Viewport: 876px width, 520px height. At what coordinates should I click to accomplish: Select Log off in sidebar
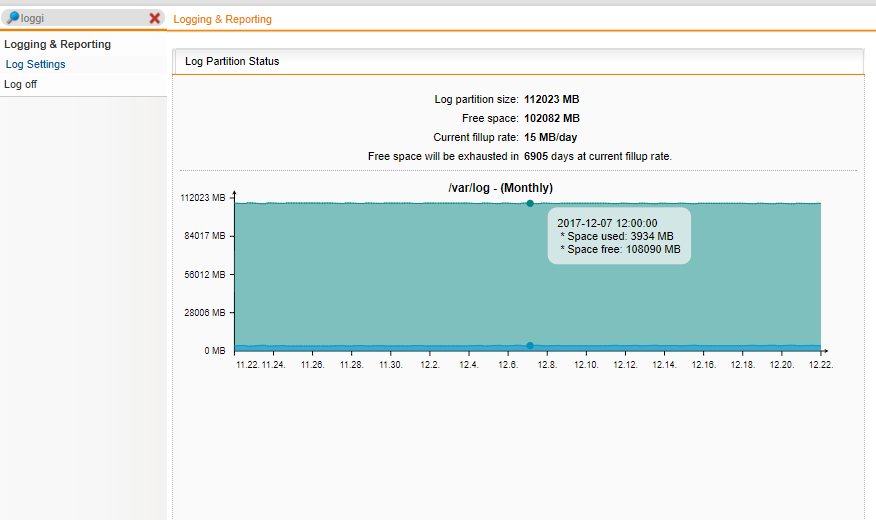point(20,84)
